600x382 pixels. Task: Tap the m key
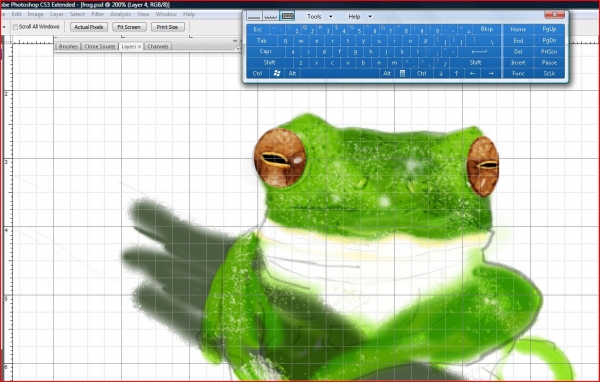395,62
